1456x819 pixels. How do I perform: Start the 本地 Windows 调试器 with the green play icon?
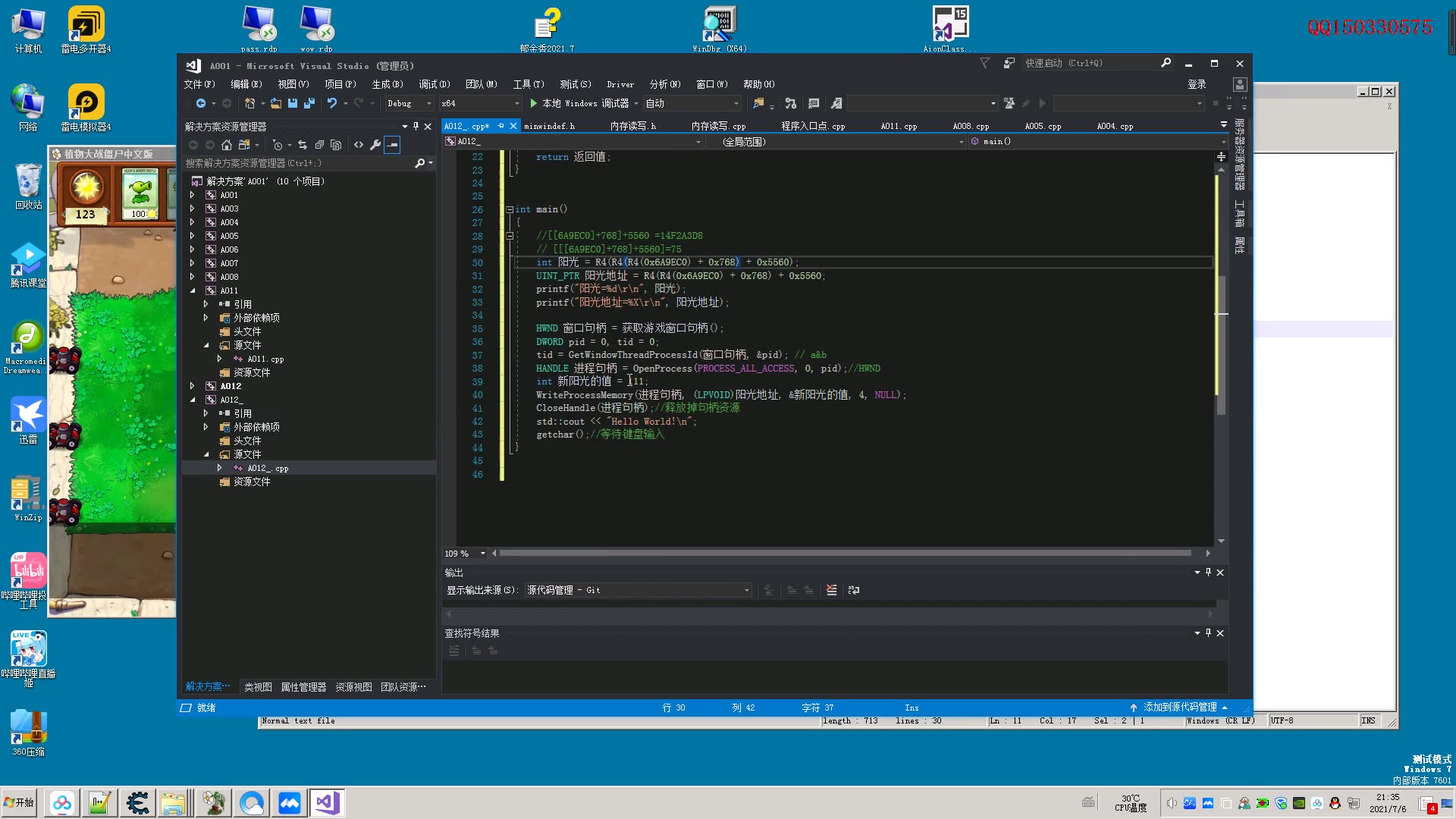pos(533,103)
